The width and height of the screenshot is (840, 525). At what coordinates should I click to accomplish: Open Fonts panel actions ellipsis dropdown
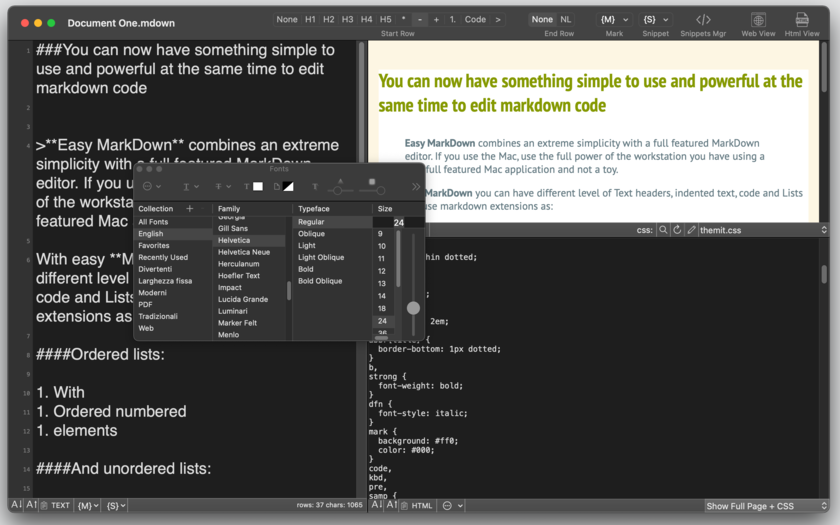point(152,186)
